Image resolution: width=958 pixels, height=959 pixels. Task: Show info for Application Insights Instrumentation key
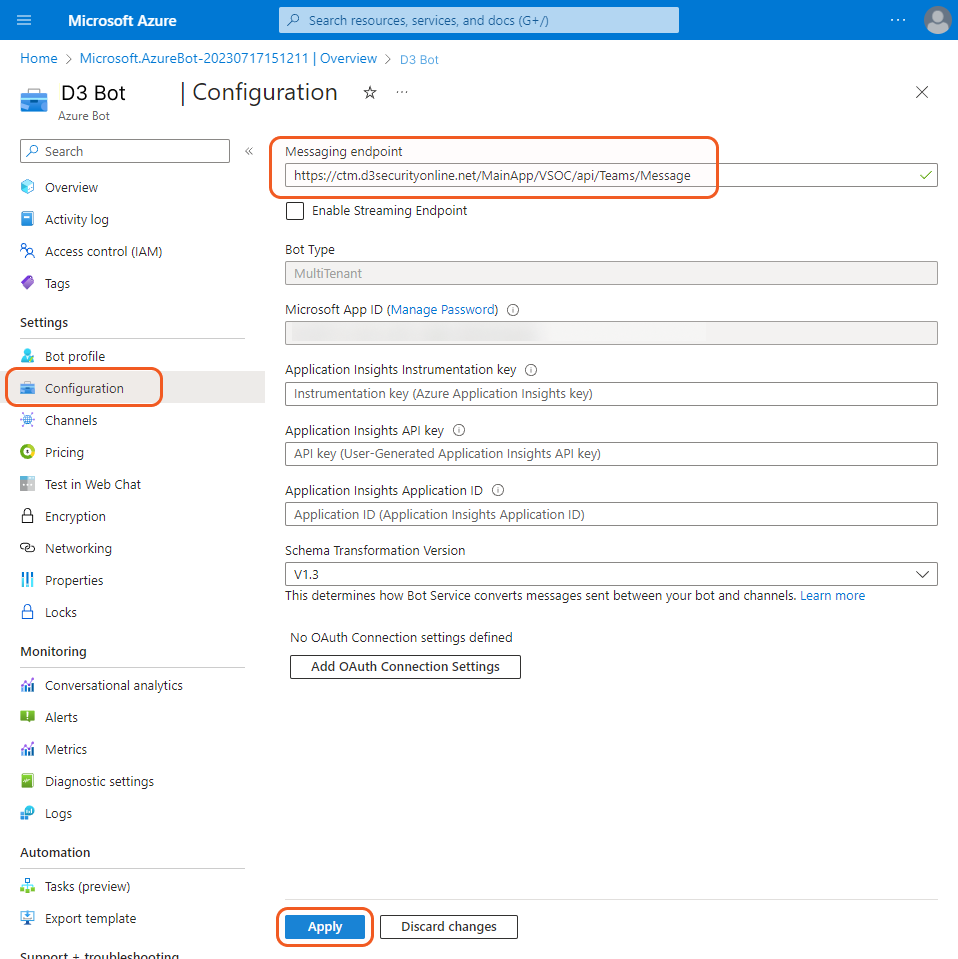pyautogui.click(x=531, y=370)
